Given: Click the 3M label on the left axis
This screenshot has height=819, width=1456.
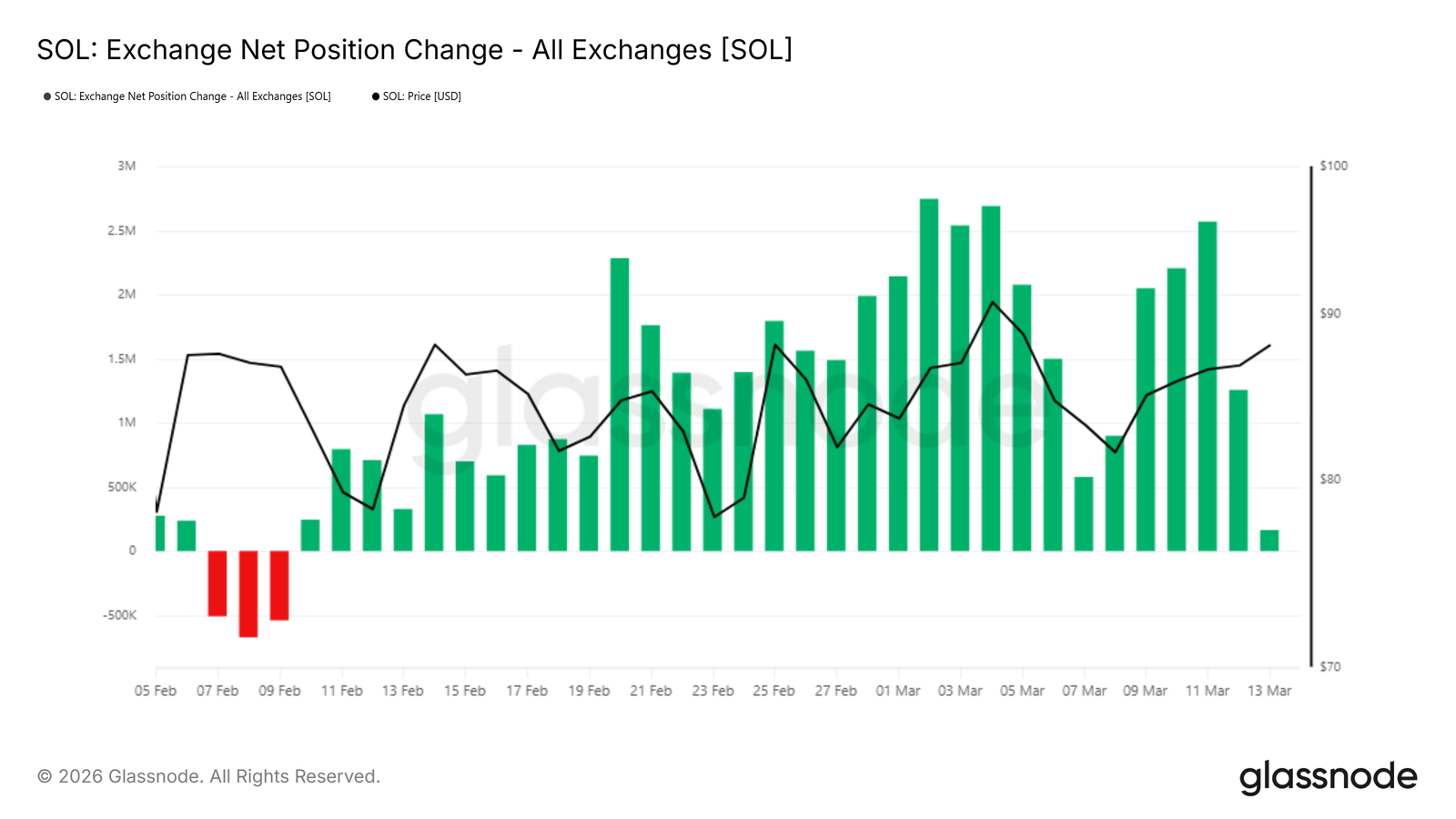Looking at the screenshot, I should 126,166.
